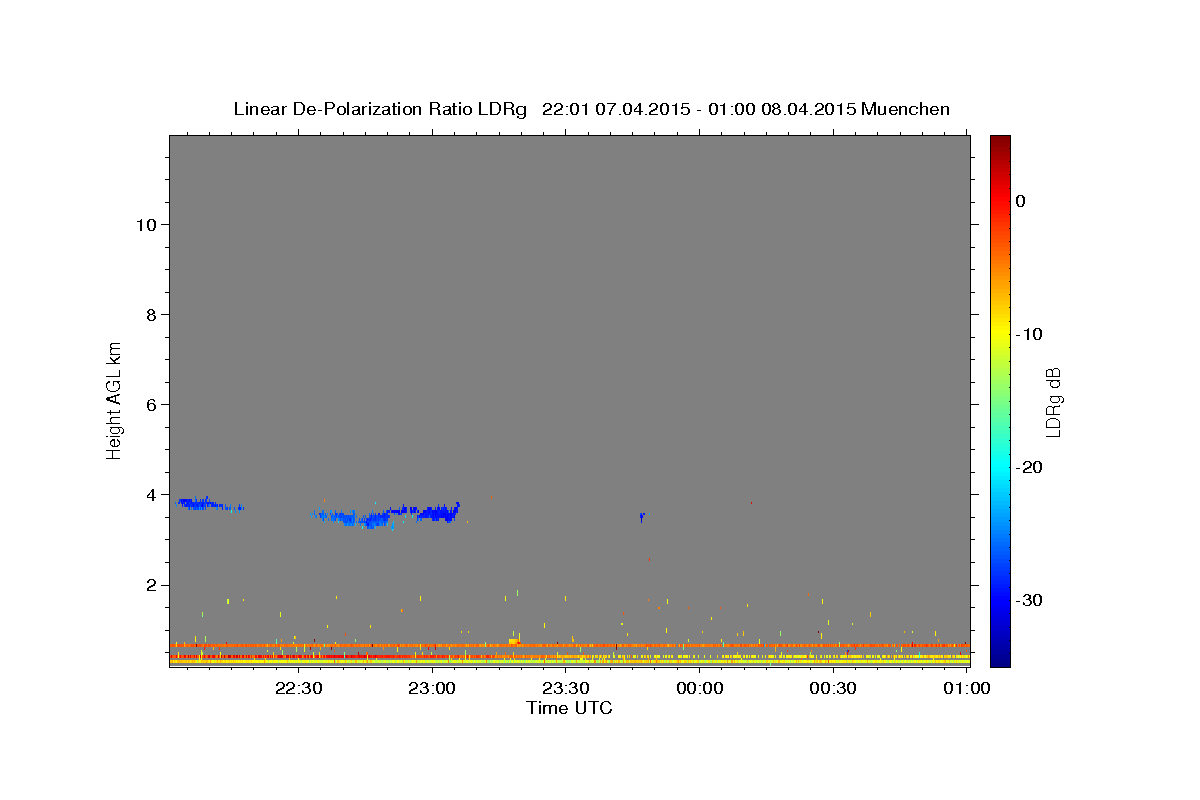Click the "LDRg dB" colorbar label

click(1053, 401)
